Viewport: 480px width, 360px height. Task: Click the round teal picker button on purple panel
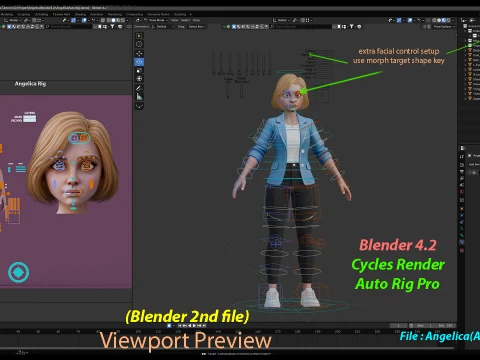[x=18, y=272]
